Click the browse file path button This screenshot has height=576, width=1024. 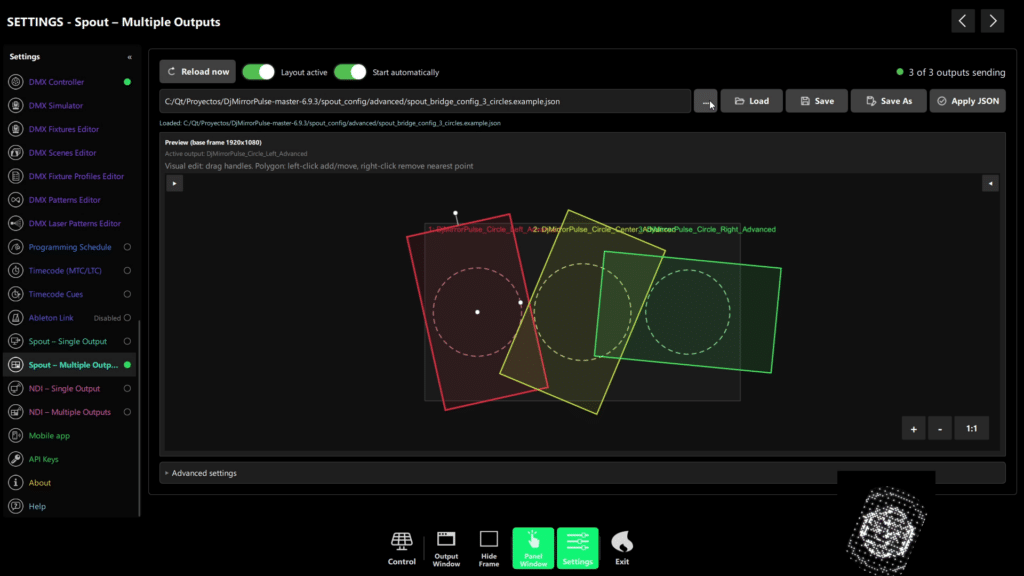point(705,101)
